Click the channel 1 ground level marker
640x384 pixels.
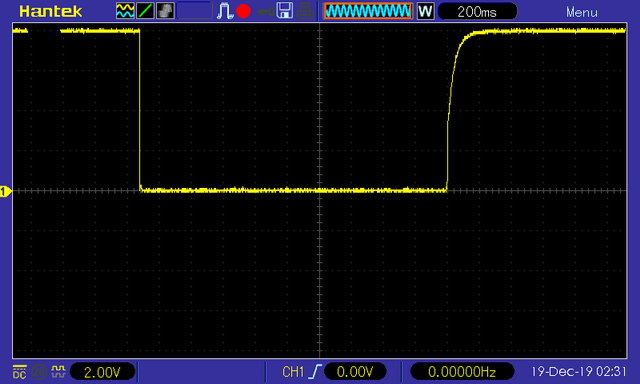click(5, 191)
